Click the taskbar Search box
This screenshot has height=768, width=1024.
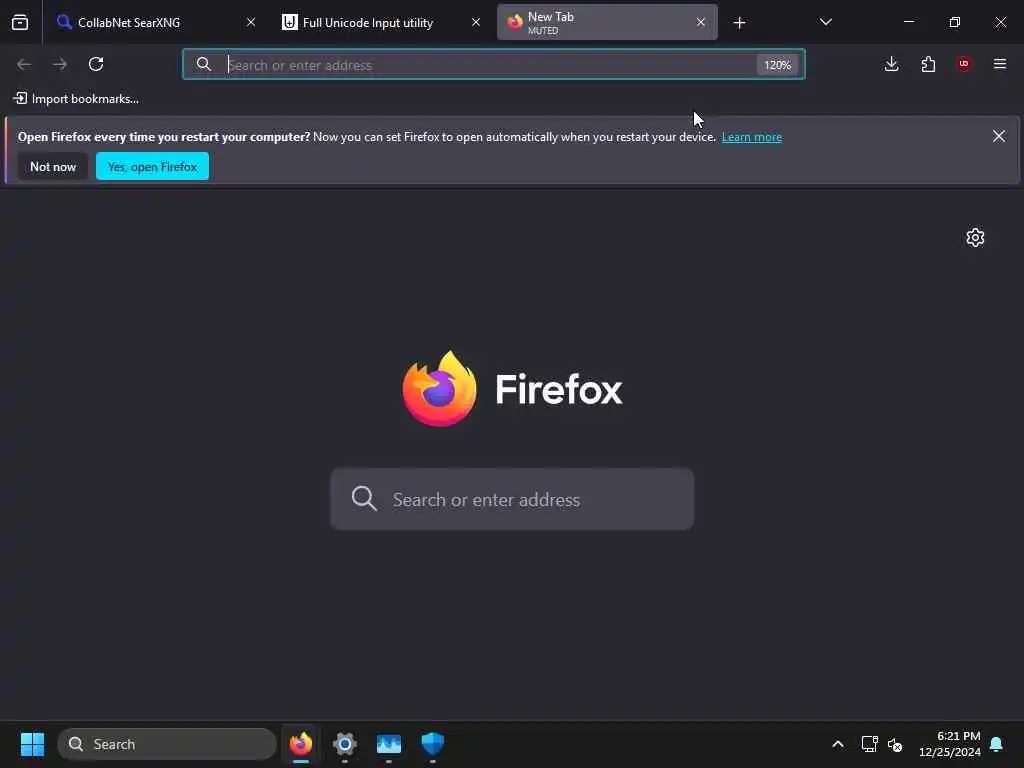167,744
